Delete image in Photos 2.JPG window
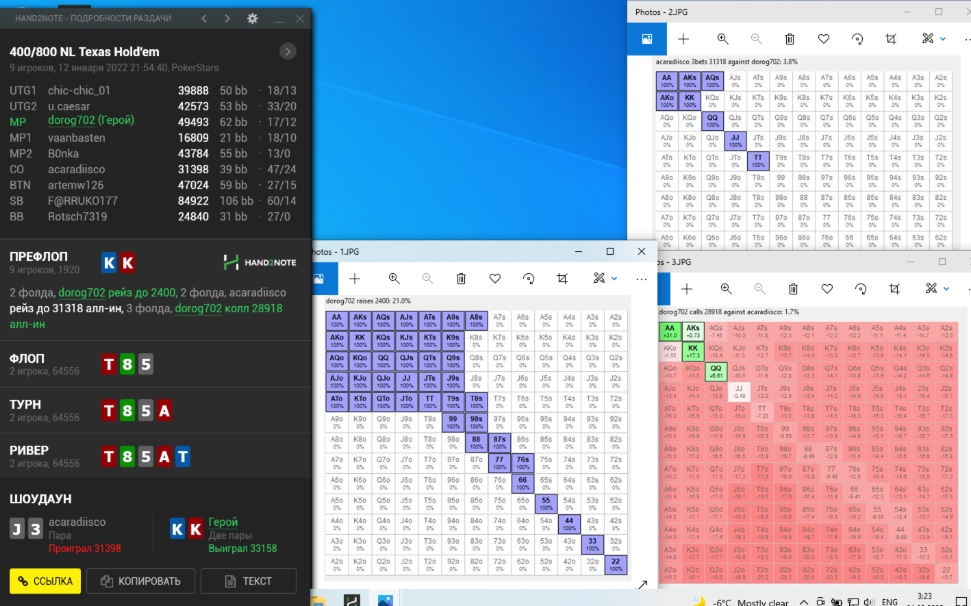Viewport: 971px width, 606px height. [790, 39]
